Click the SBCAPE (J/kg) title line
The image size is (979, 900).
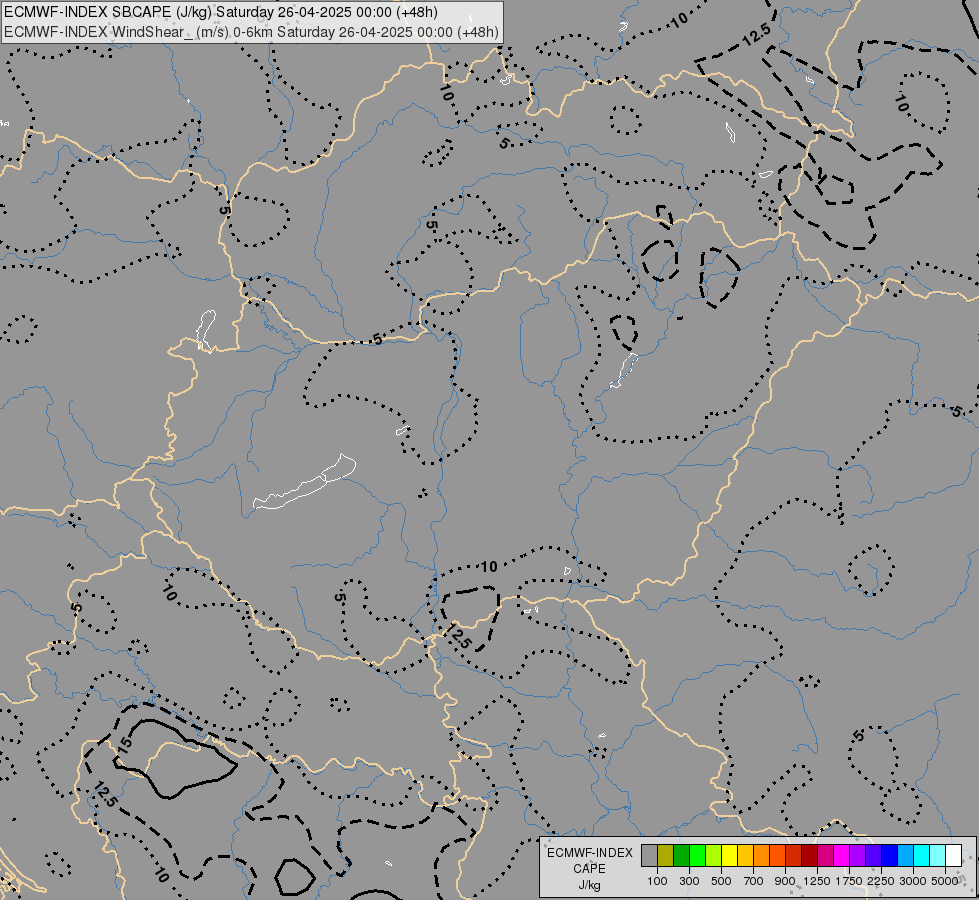pos(221,12)
